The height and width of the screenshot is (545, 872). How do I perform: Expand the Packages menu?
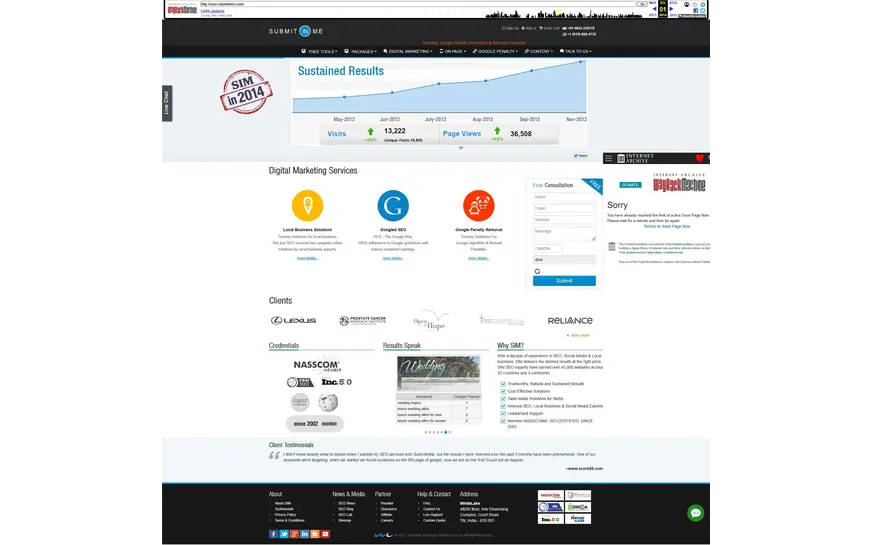(360, 51)
